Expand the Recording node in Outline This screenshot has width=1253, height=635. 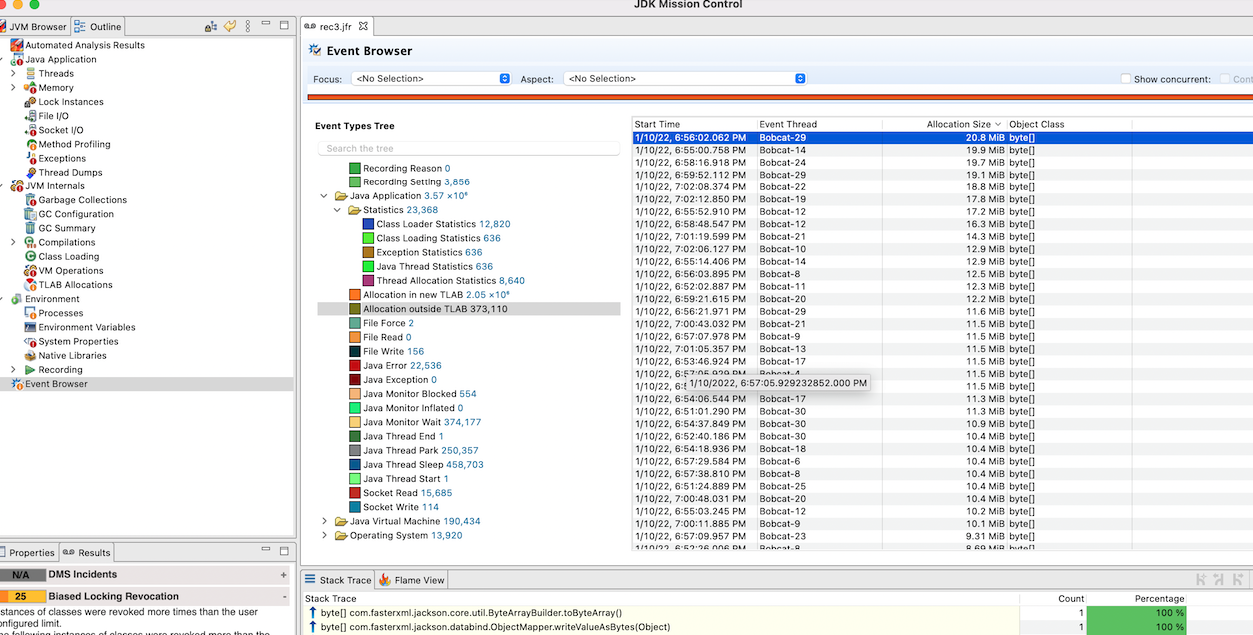coord(13,370)
